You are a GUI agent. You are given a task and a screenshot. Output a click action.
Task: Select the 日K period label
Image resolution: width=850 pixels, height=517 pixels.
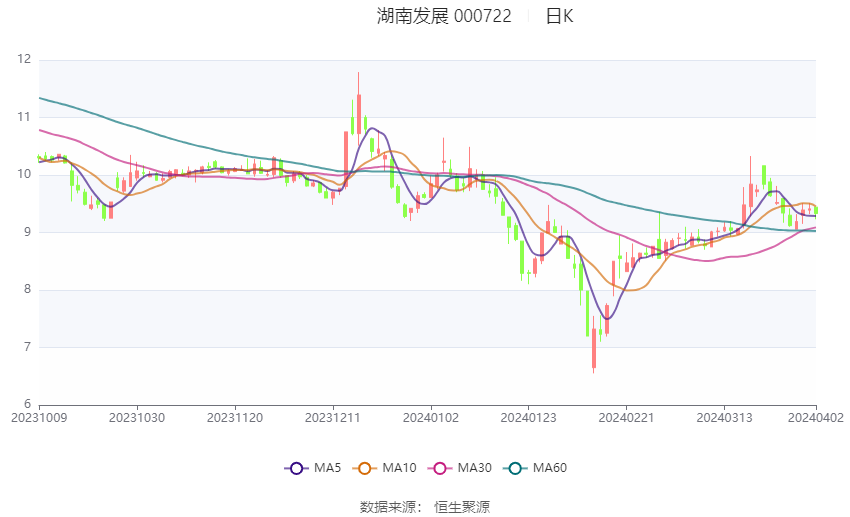[x=559, y=16]
